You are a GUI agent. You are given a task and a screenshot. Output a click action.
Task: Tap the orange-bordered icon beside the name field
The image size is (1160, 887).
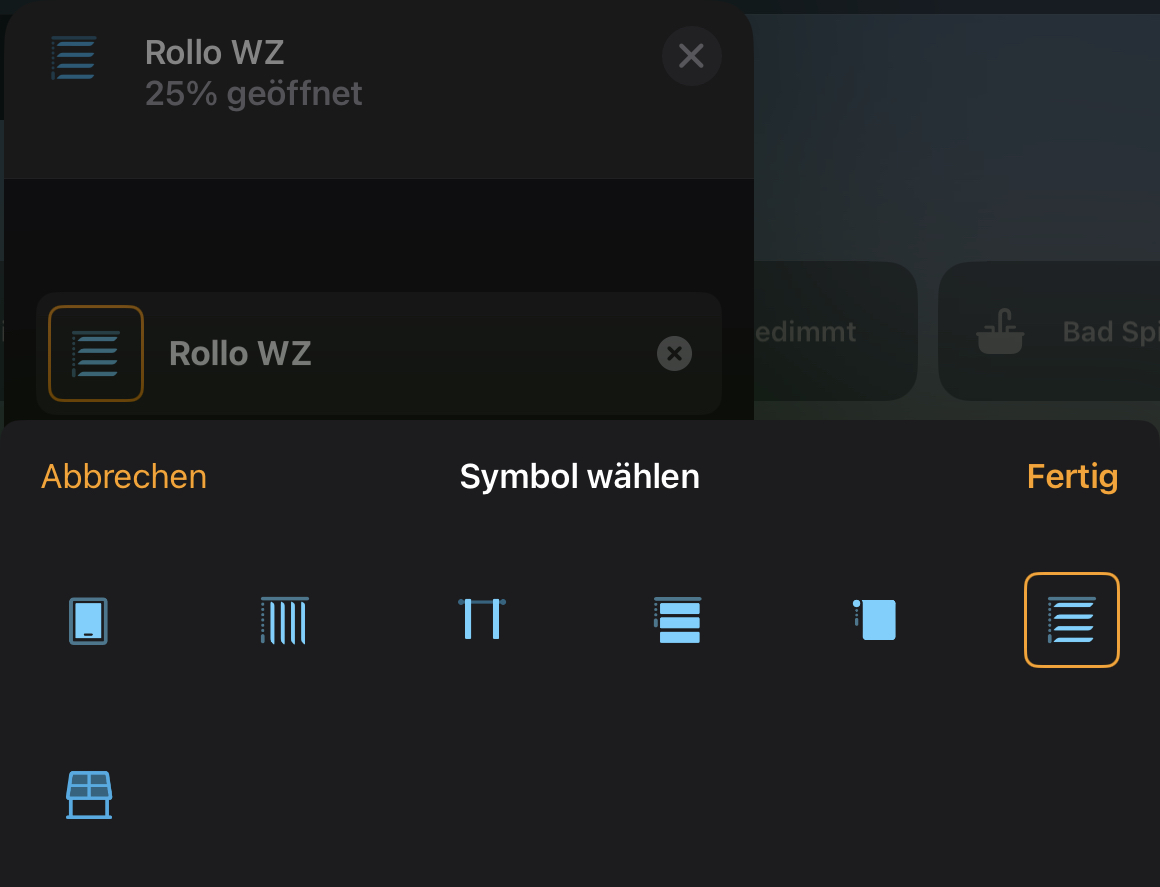coord(96,353)
